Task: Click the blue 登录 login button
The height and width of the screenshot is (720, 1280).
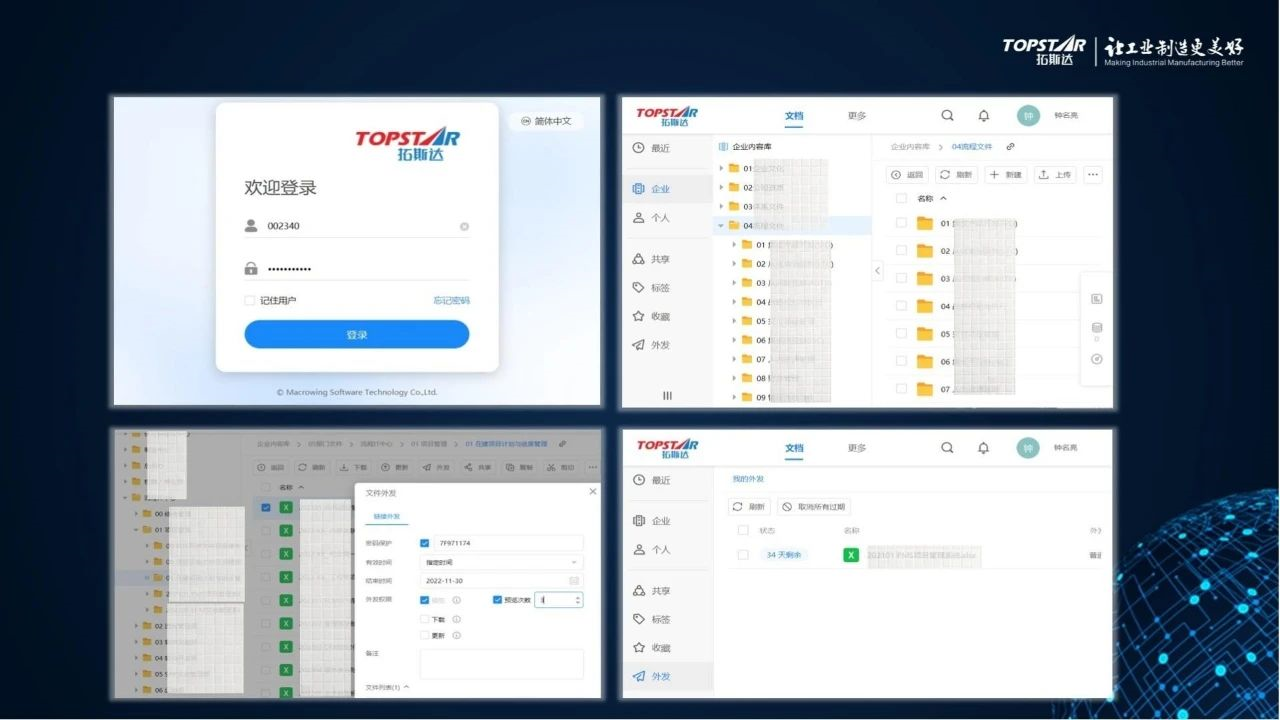Action: pyautogui.click(x=356, y=335)
